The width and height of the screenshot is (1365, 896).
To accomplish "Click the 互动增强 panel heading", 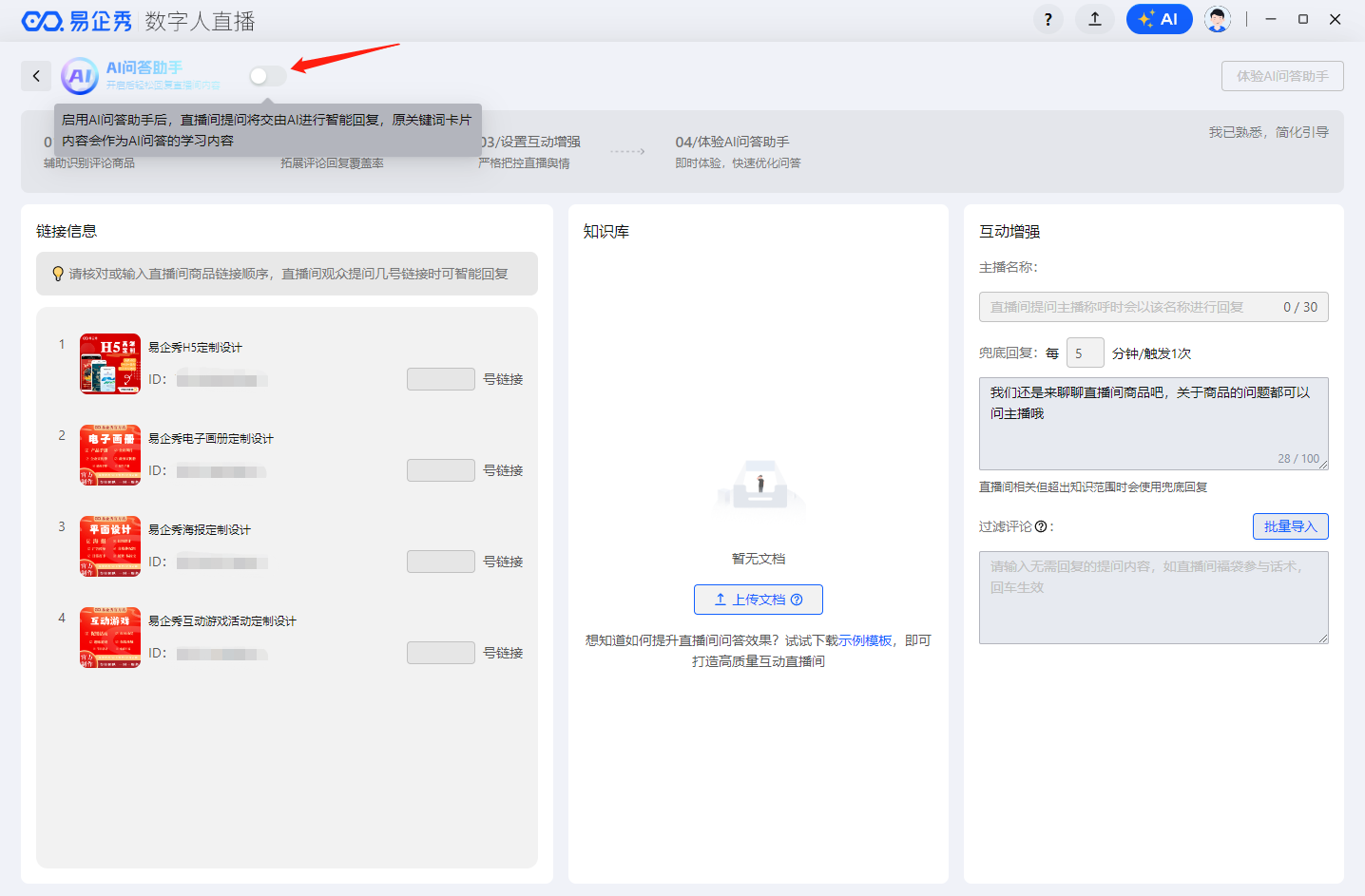I will pos(1009,231).
